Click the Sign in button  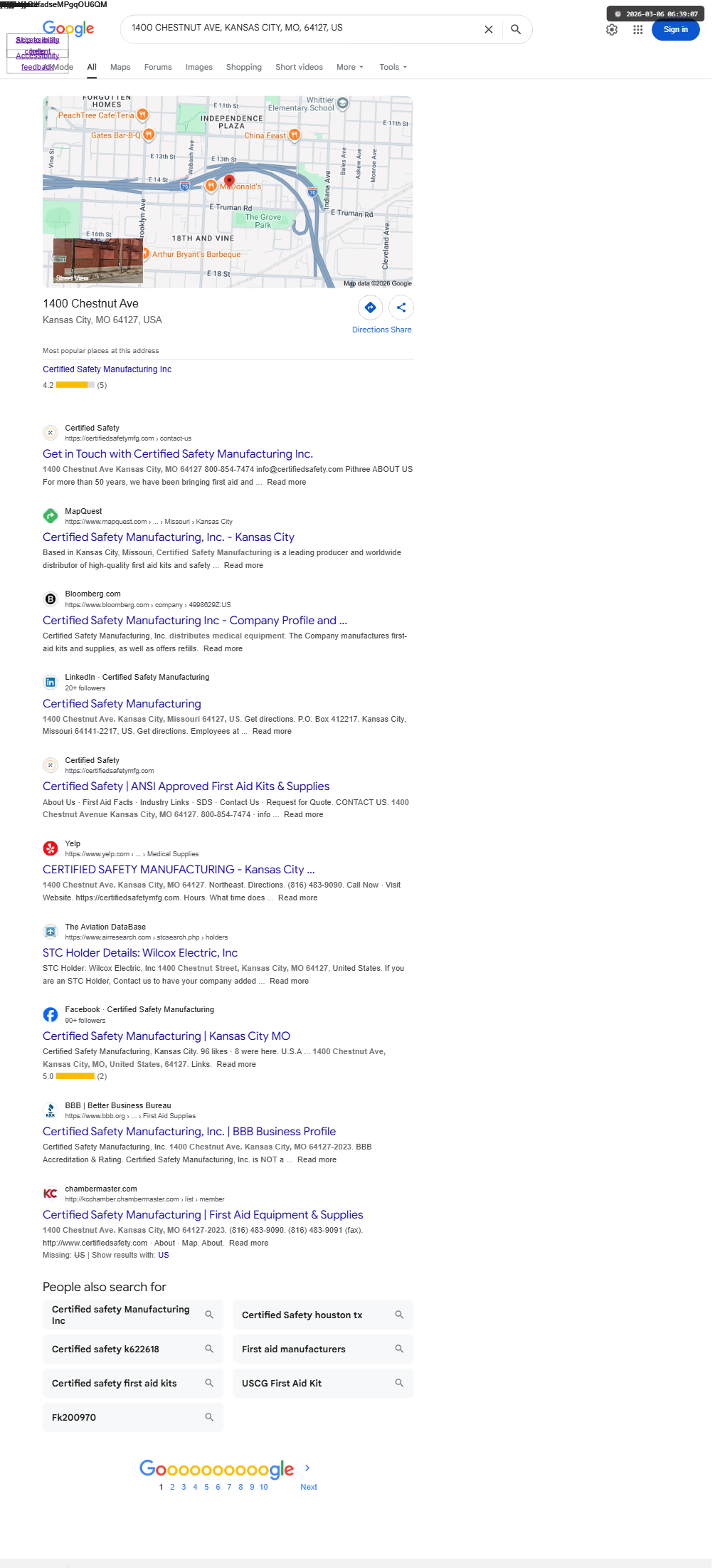(676, 30)
